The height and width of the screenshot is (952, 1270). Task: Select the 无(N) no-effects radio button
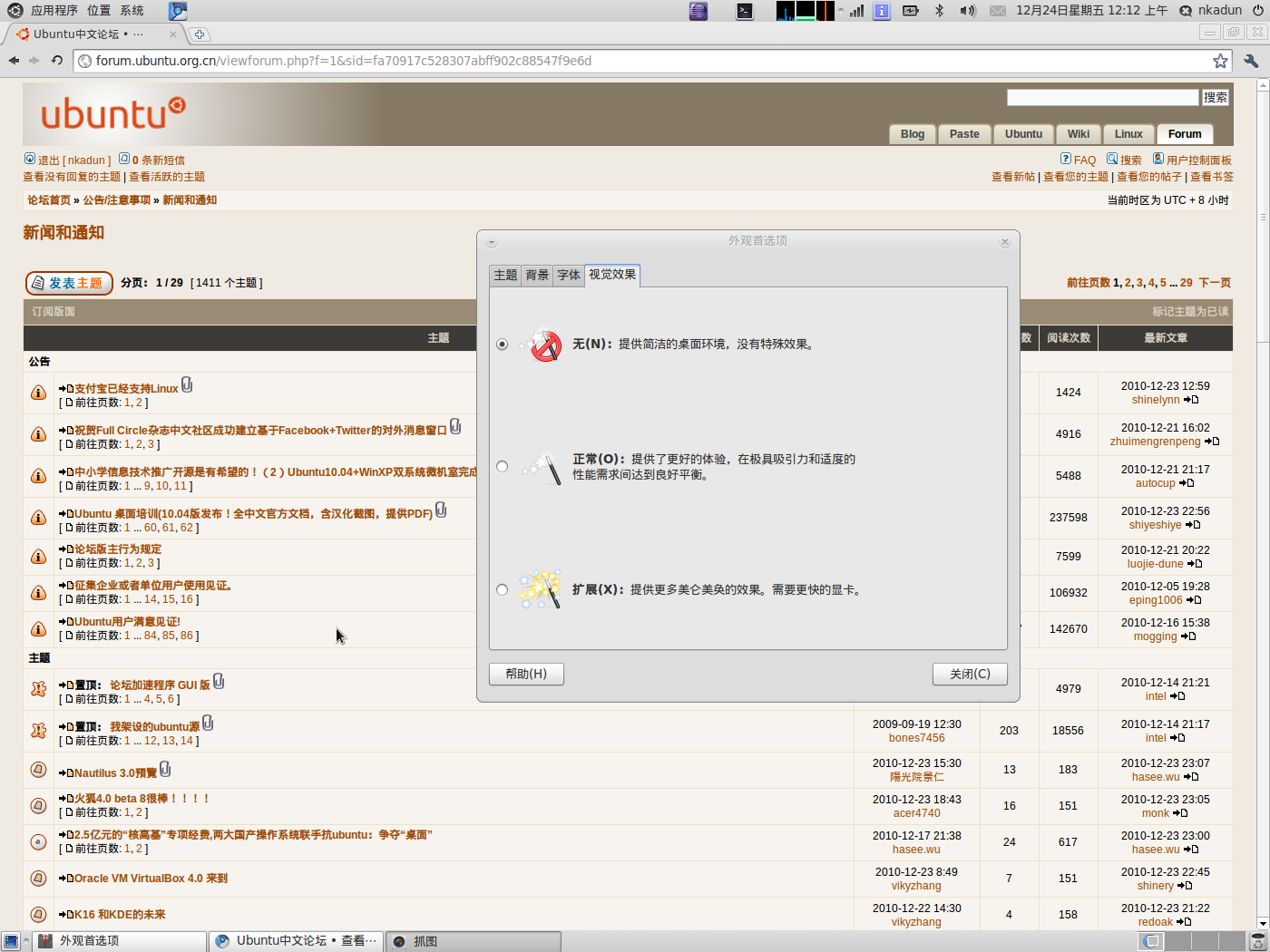click(503, 345)
